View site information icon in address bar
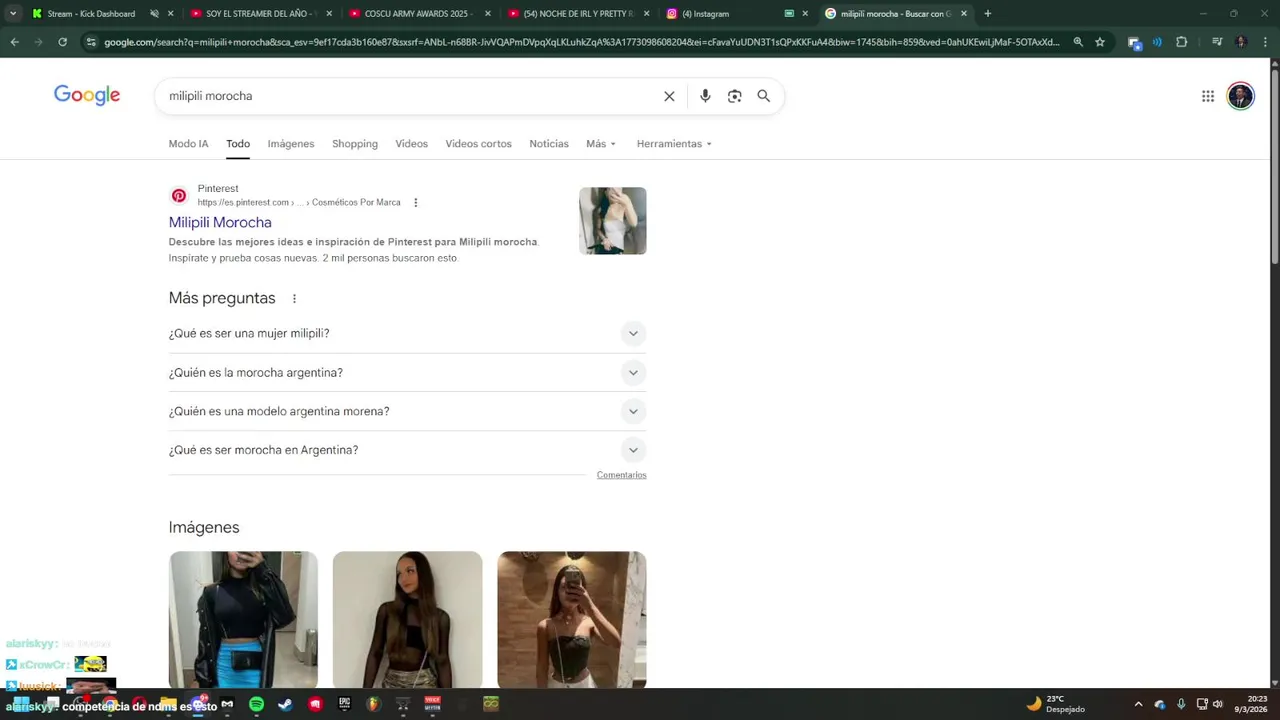Image resolution: width=1280 pixels, height=720 pixels. [x=91, y=42]
